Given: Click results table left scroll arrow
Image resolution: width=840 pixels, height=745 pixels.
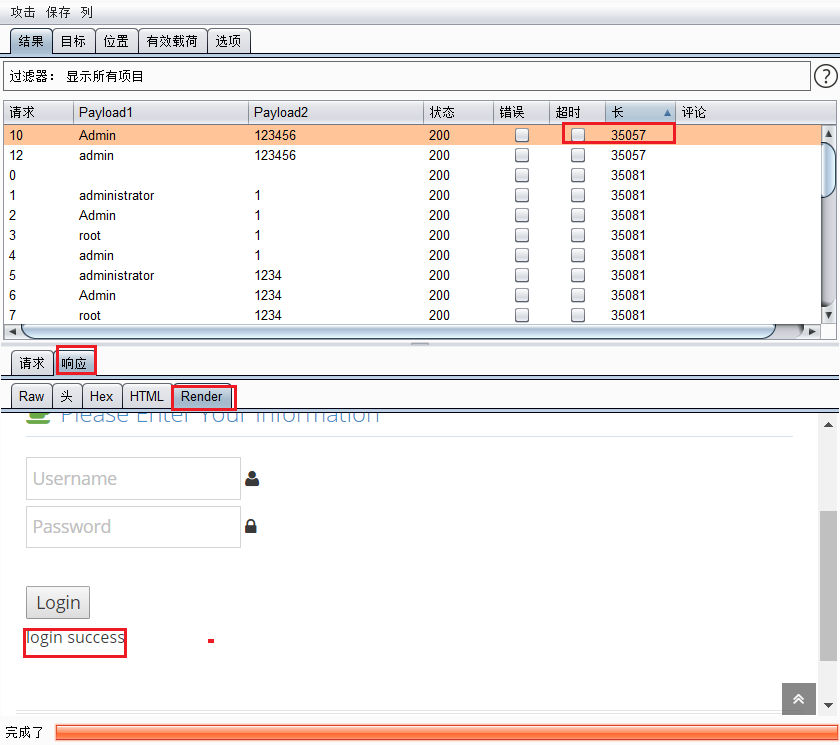Looking at the screenshot, I should click(12, 331).
